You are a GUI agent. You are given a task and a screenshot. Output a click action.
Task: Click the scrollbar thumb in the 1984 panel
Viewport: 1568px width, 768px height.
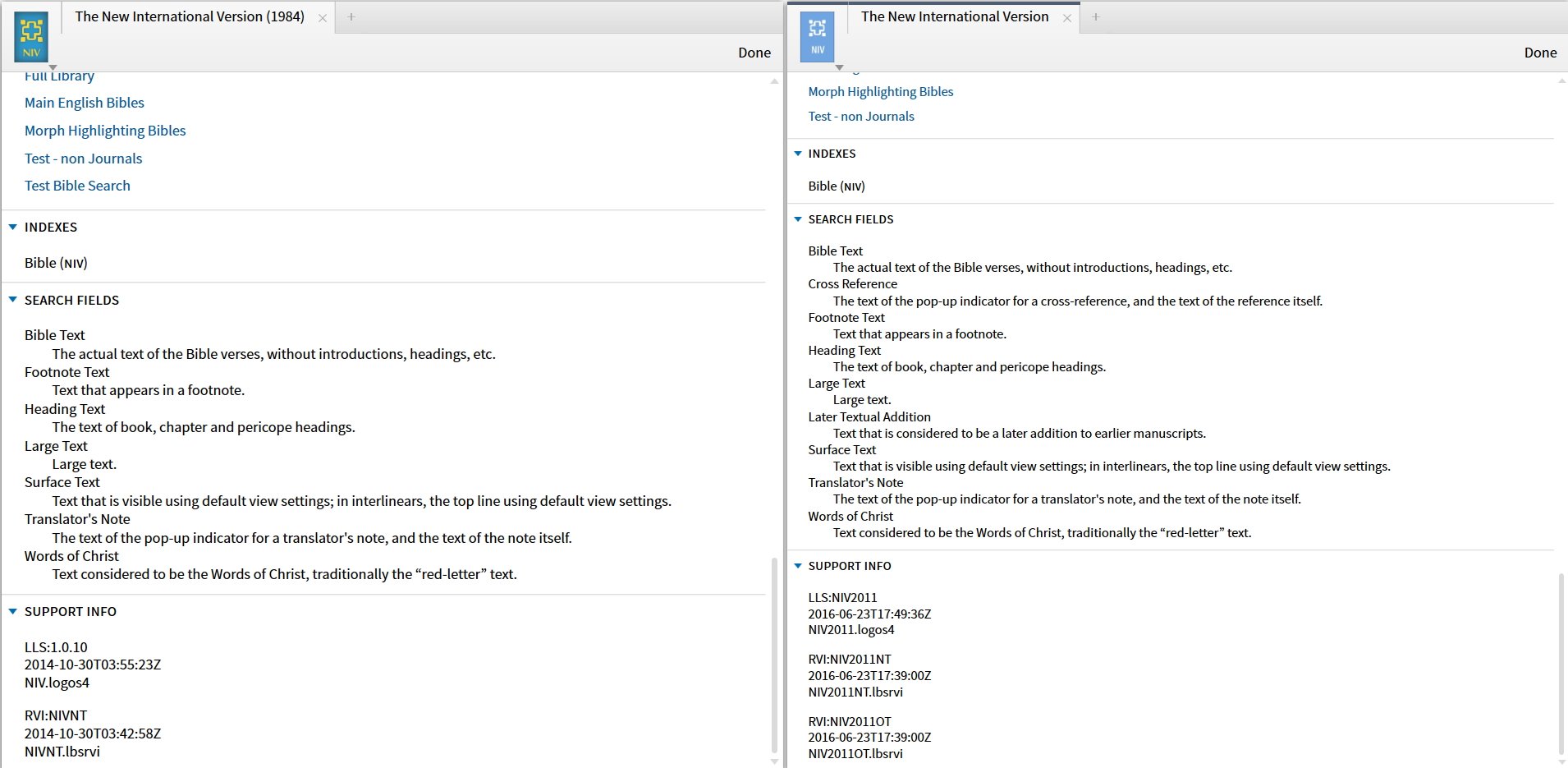(774, 655)
